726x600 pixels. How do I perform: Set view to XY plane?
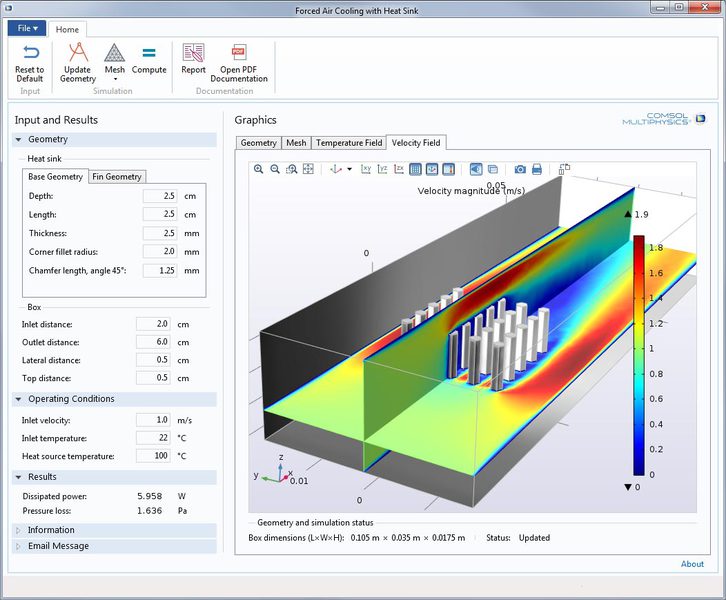tap(366, 169)
